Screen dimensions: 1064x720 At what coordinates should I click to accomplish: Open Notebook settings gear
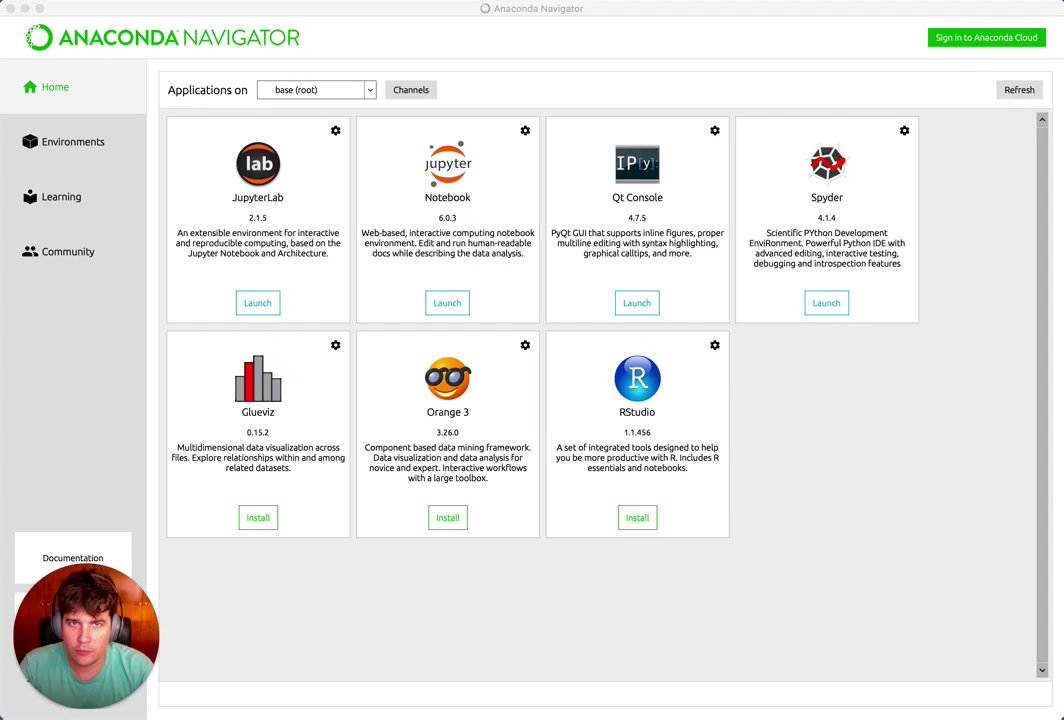pos(525,130)
